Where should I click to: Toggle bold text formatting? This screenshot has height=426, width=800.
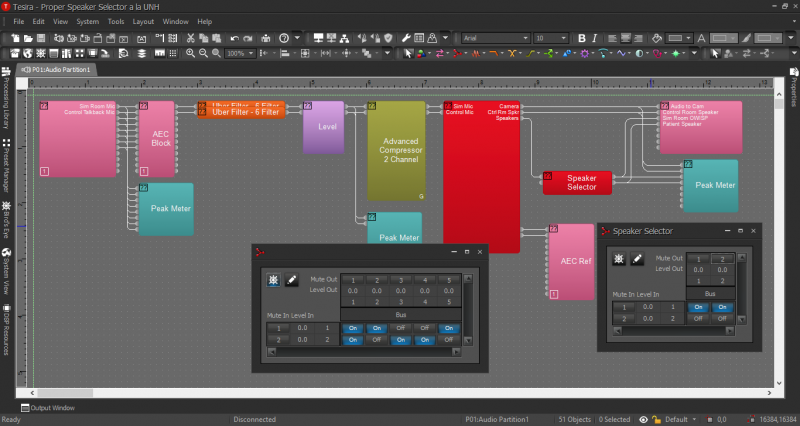(x=581, y=38)
